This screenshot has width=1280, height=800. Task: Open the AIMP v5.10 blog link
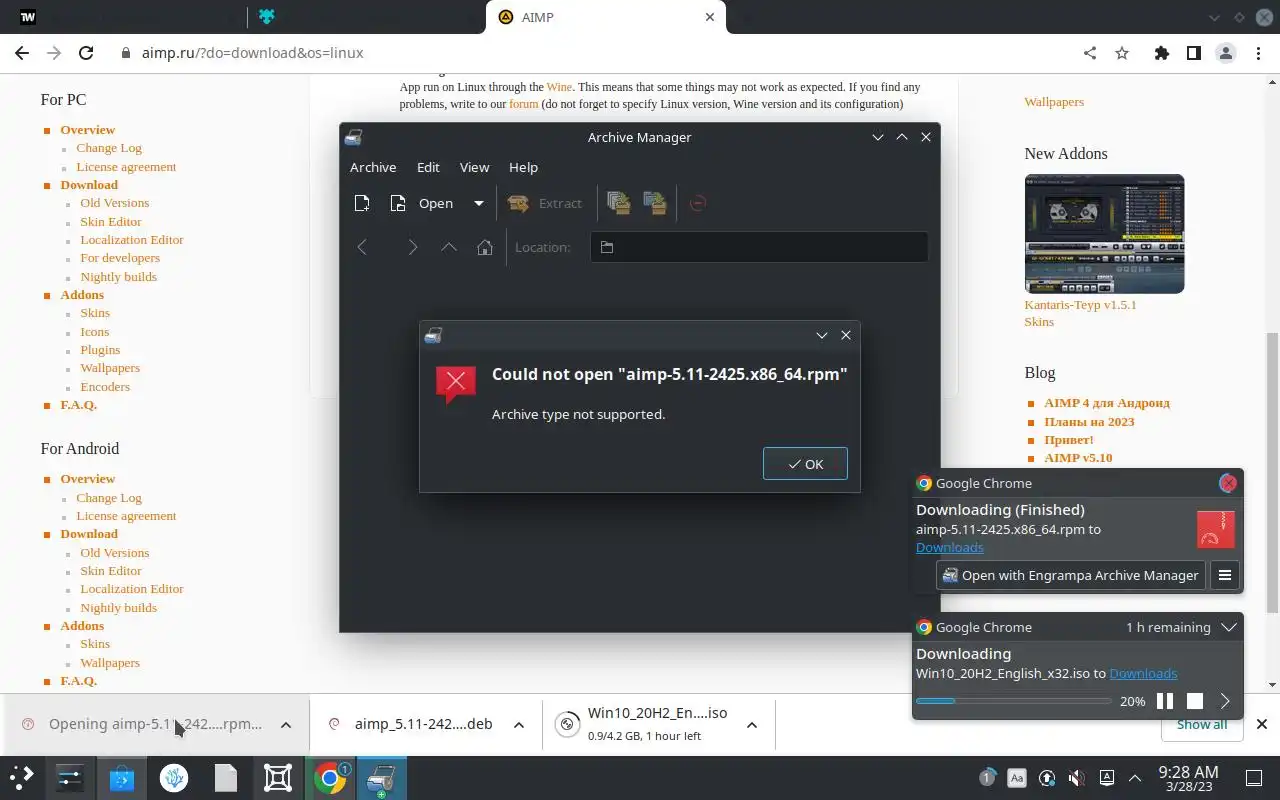(1078, 458)
